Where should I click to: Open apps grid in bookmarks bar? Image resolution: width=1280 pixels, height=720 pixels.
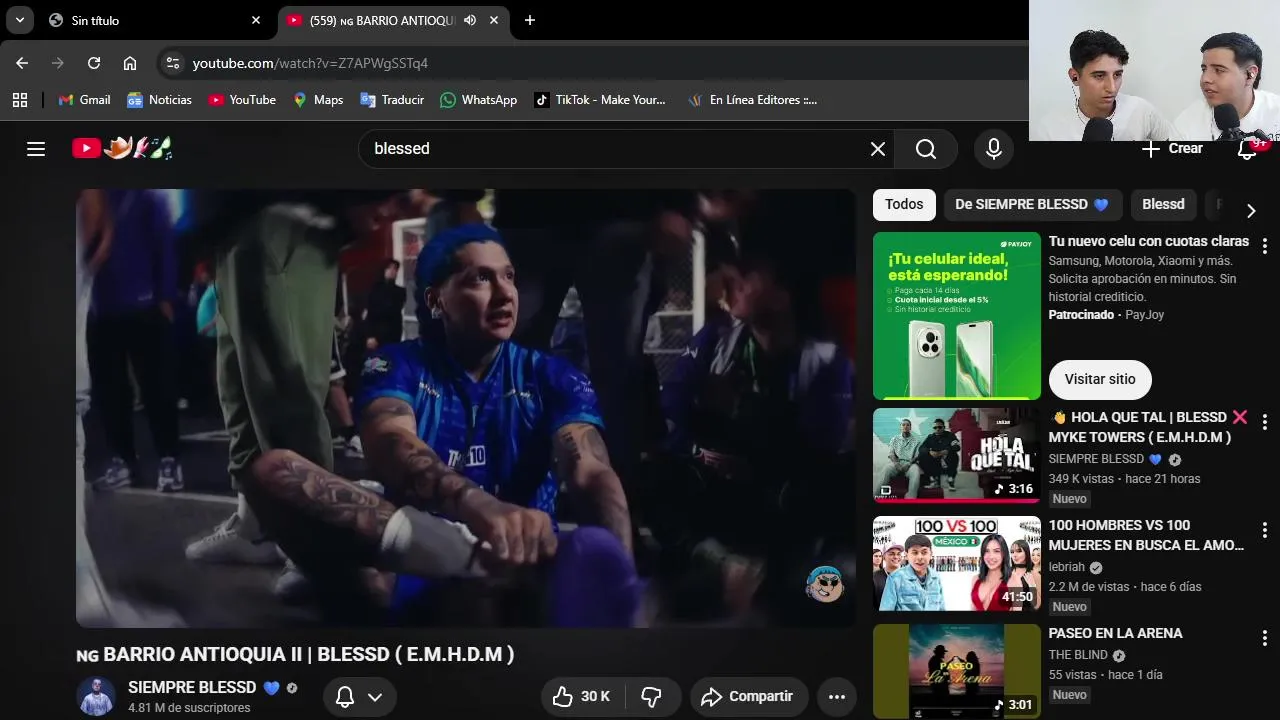(x=20, y=100)
